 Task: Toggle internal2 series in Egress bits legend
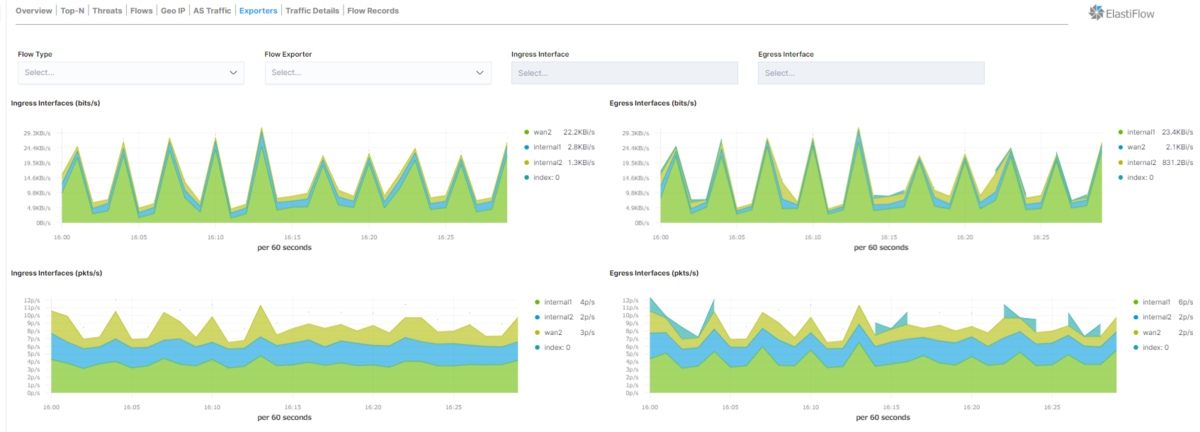click(x=1141, y=162)
